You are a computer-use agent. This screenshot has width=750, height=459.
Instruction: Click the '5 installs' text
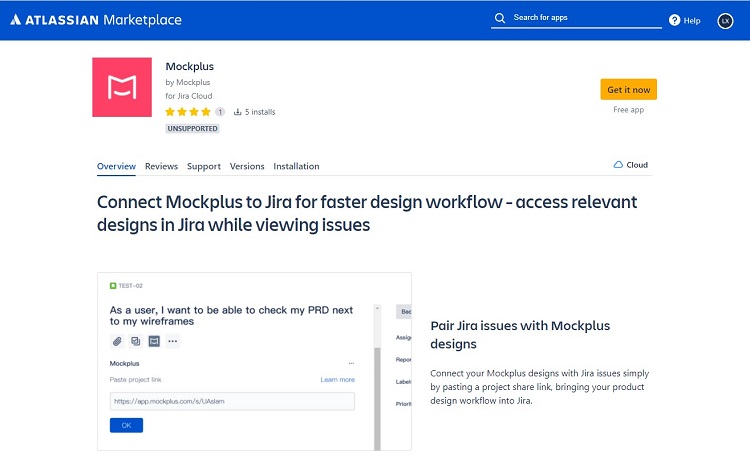pos(260,112)
